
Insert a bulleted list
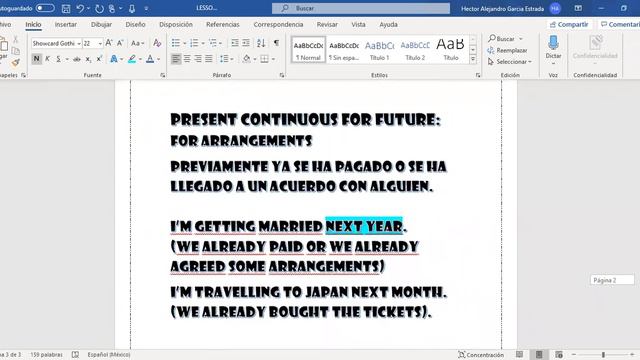(176, 43)
